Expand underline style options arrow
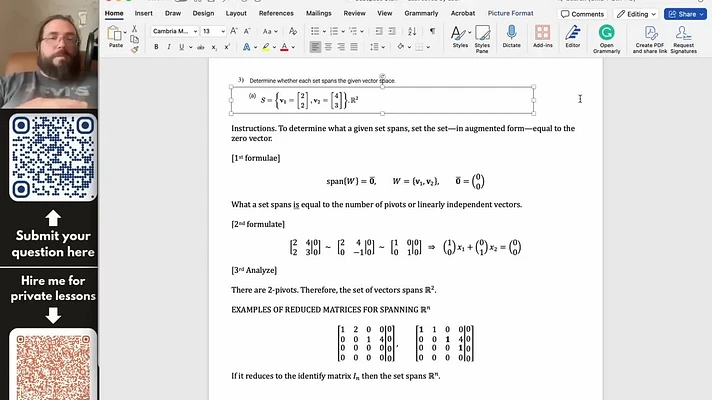The image size is (712, 400). tap(190, 47)
